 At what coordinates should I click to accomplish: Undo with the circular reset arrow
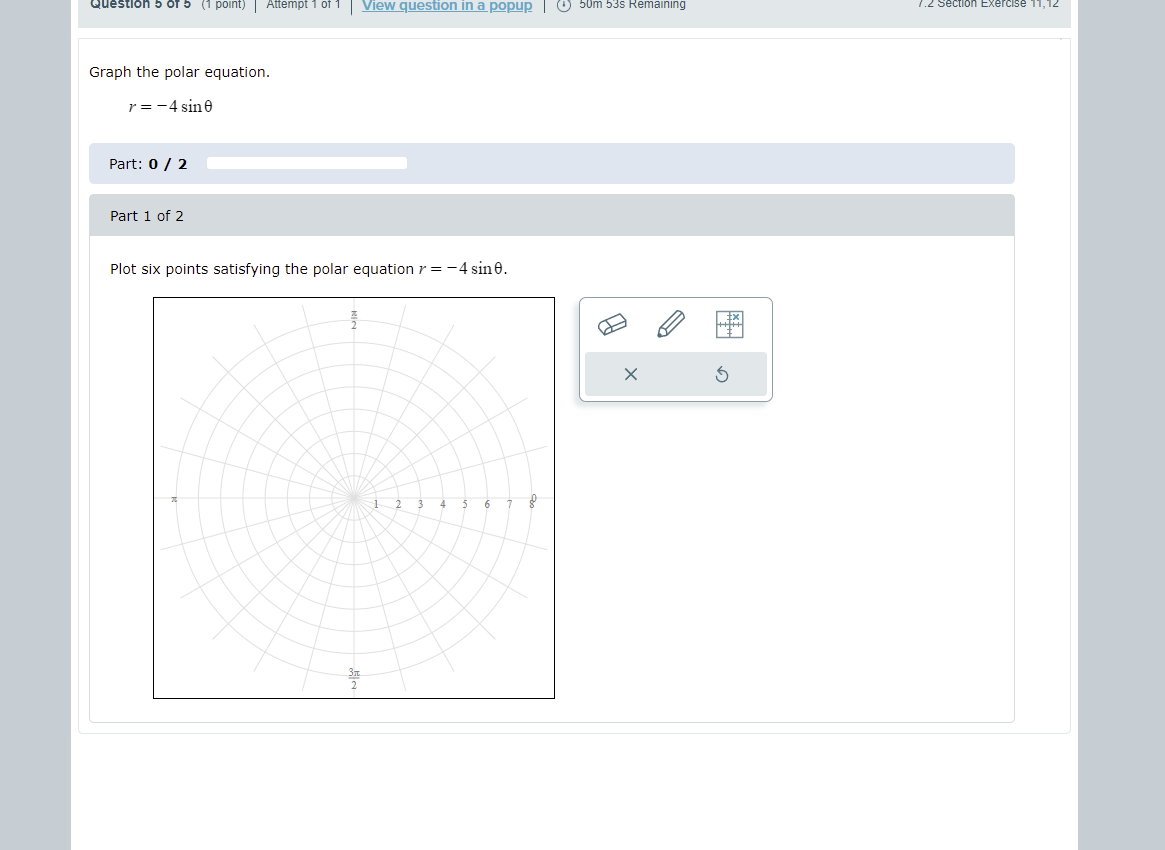click(721, 374)
